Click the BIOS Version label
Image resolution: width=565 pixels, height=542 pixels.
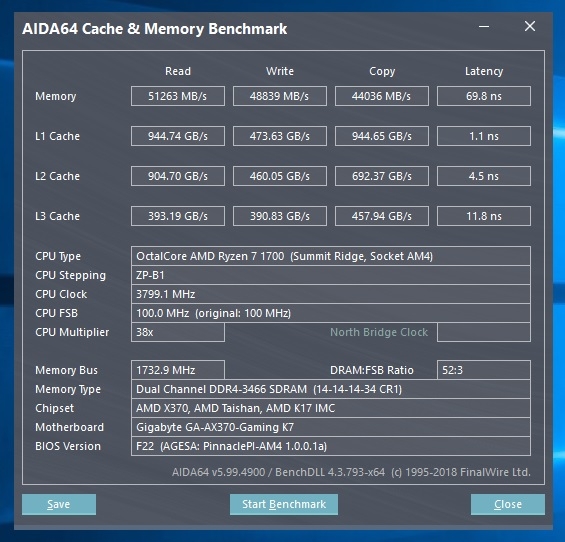68,446
